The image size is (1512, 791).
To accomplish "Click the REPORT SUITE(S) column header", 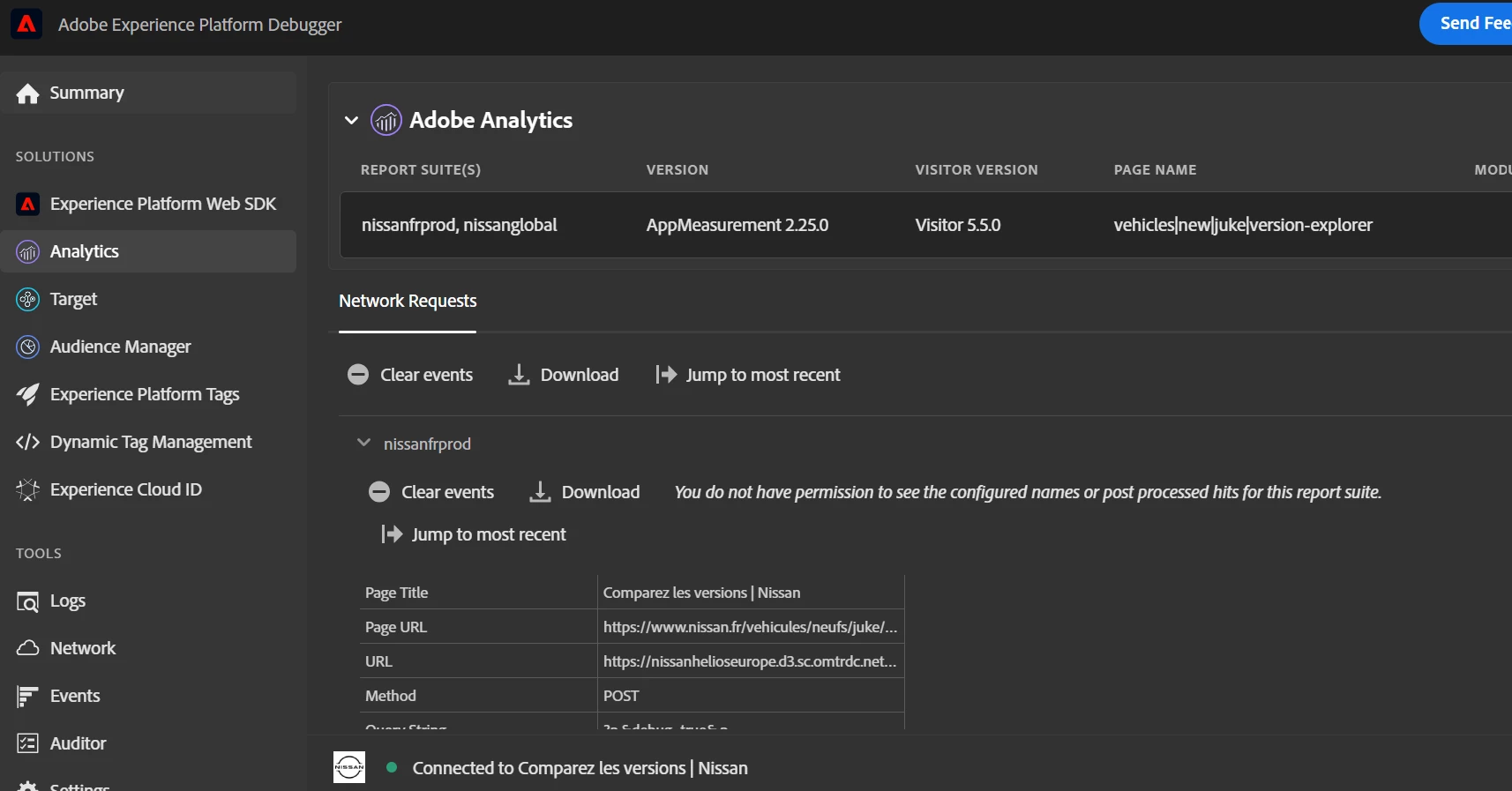I will (x=421, y=169).
